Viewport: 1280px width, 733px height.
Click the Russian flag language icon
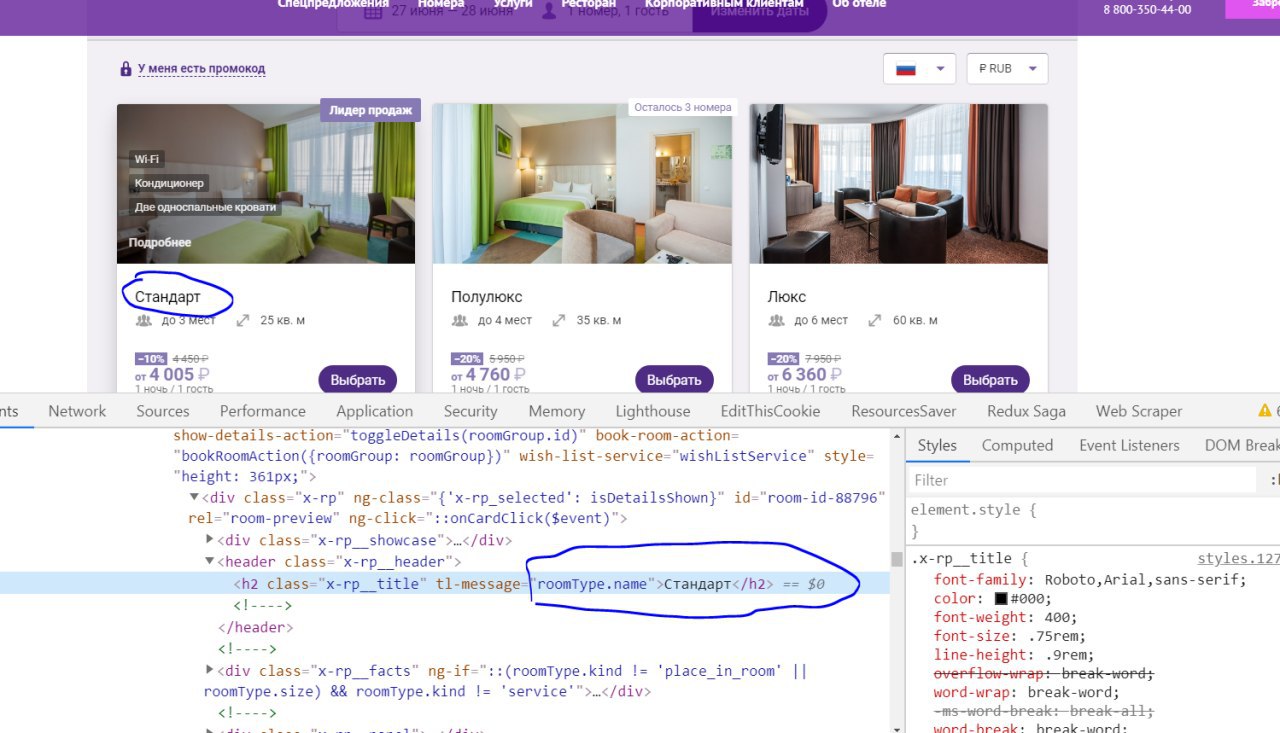[x=906, y=69]
